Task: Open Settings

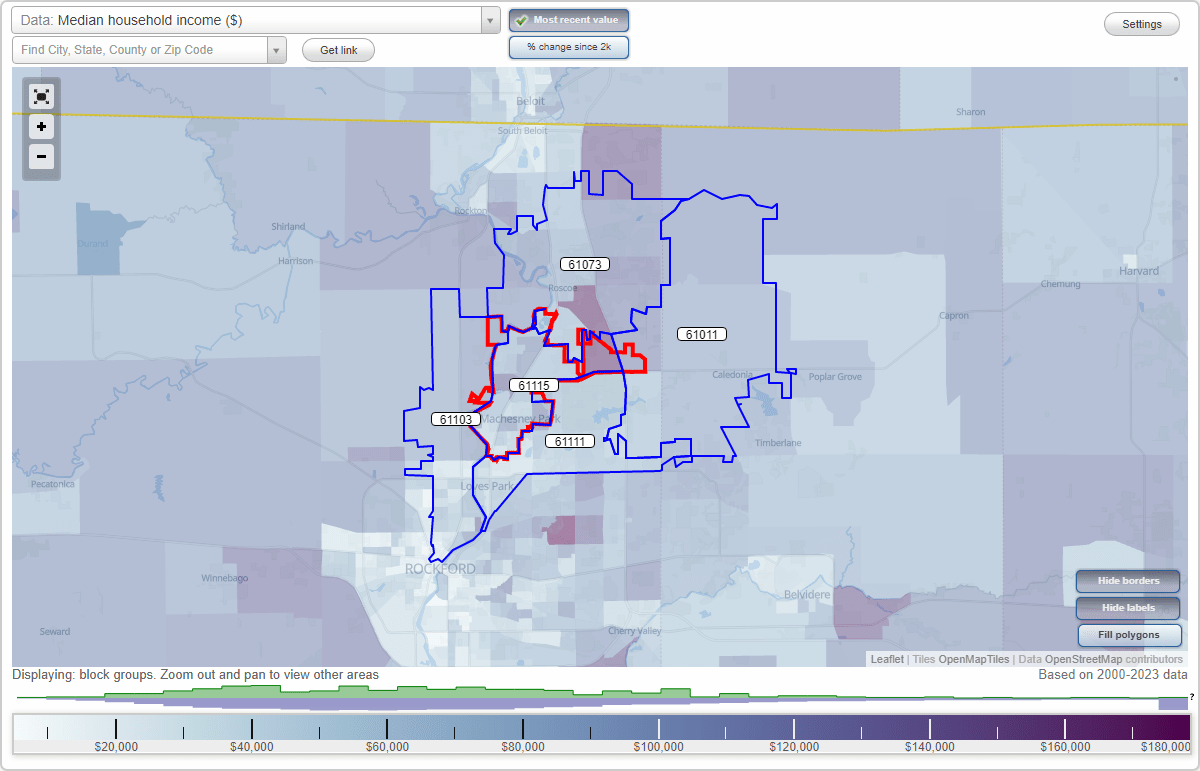Action: click(1142, 24)
